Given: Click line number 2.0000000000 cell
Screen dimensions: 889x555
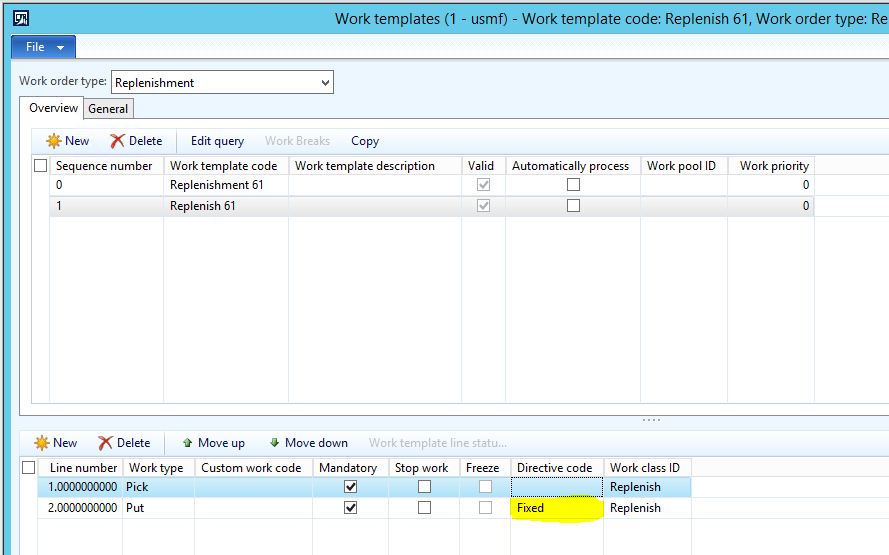Looking at the screenshot, I should 80,508.
